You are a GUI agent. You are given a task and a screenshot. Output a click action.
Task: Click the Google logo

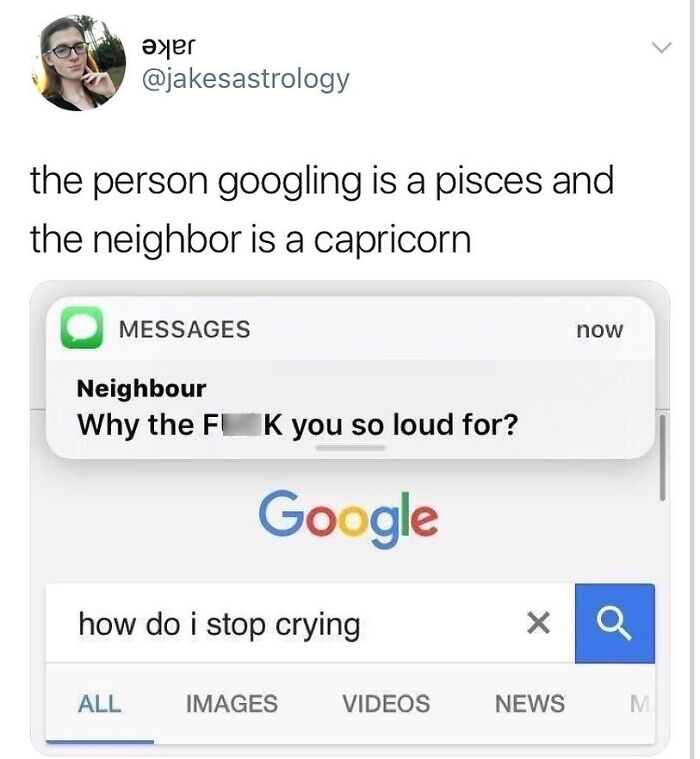click(x=349, y=519)
